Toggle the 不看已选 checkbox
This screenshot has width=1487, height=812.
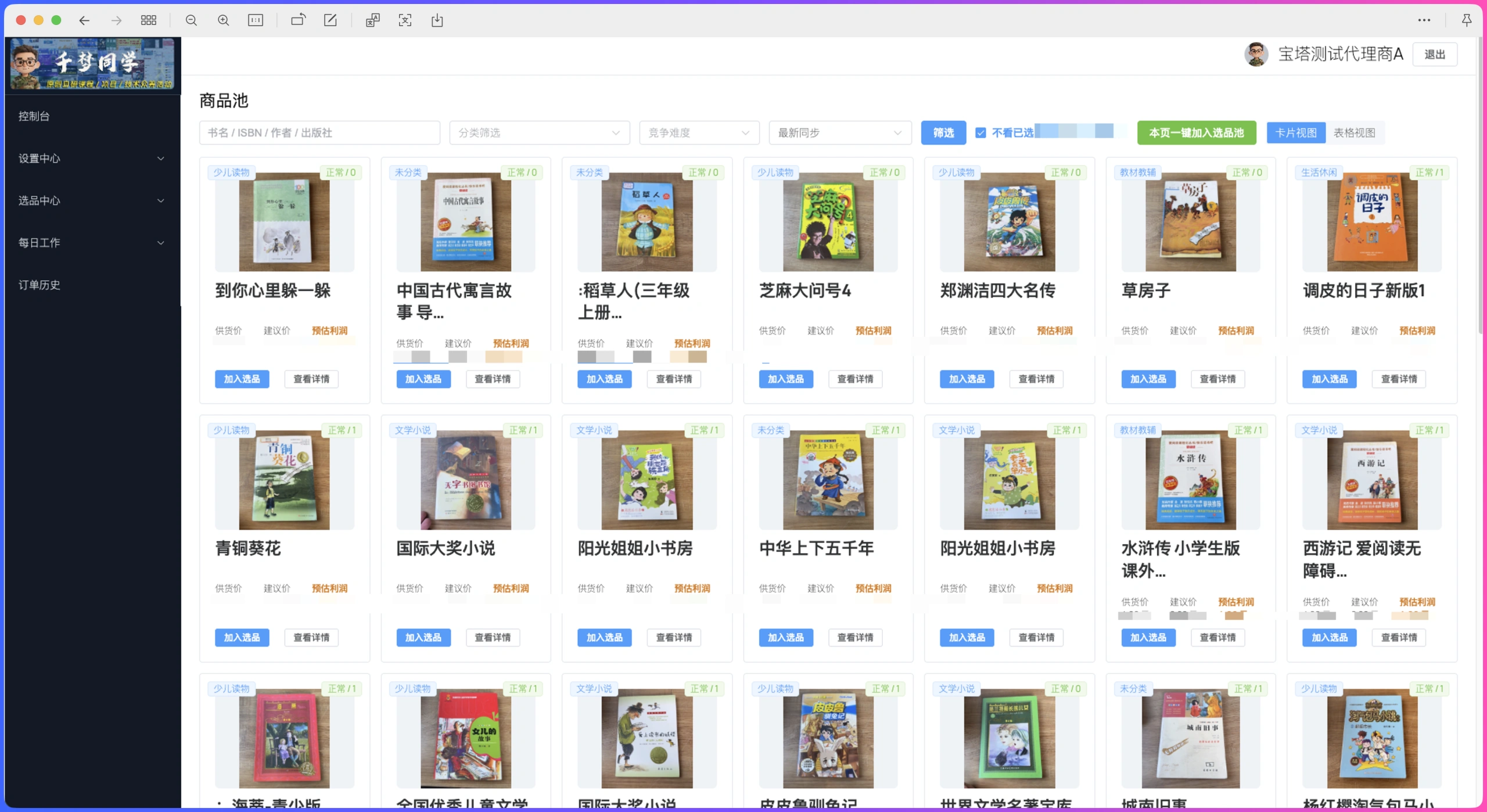(980, 133)
